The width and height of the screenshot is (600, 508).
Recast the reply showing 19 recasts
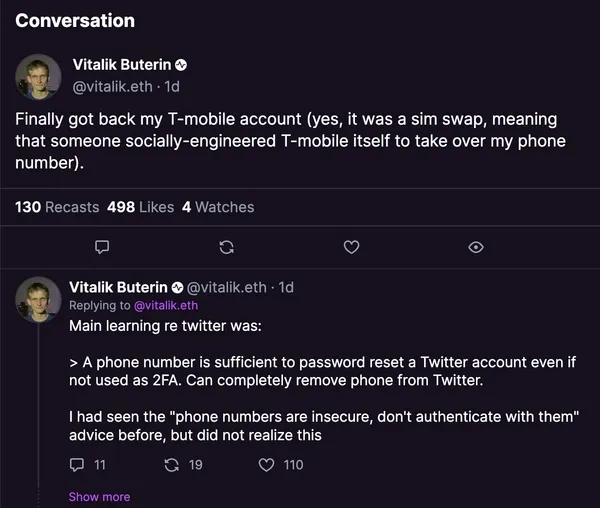[172, 464]
